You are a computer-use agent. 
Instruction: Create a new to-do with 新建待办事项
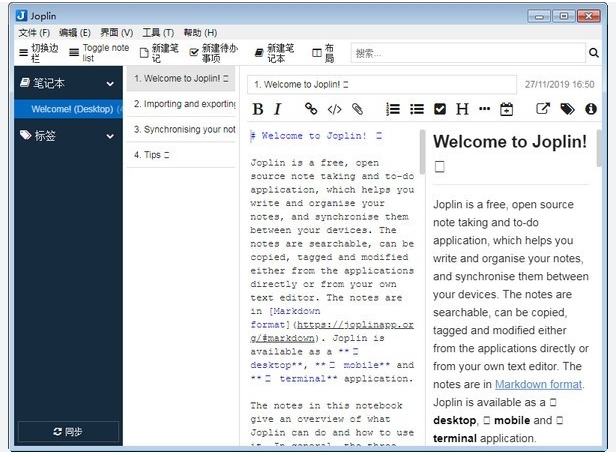point(214,53)
